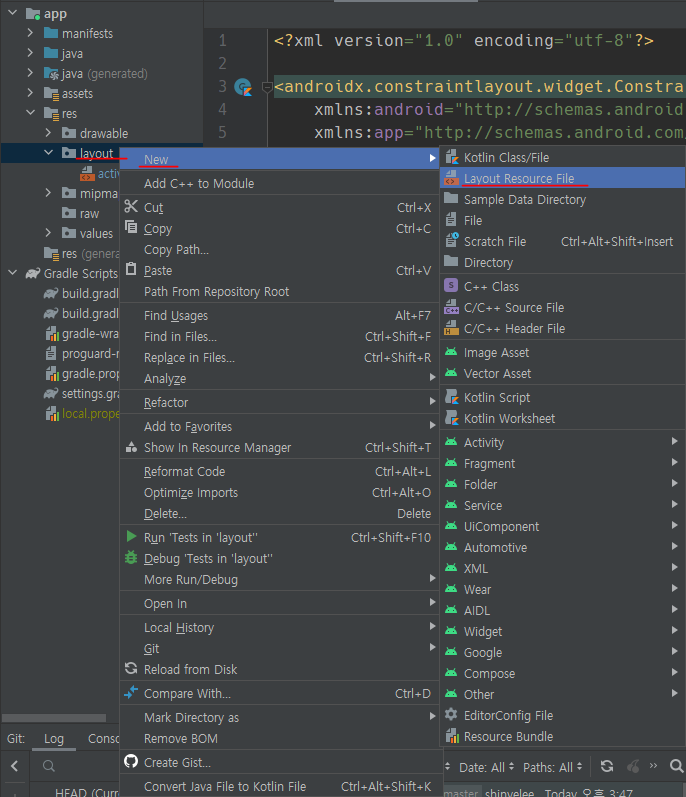Click the C/C++ Source File icon

click(x=451, y=308)
